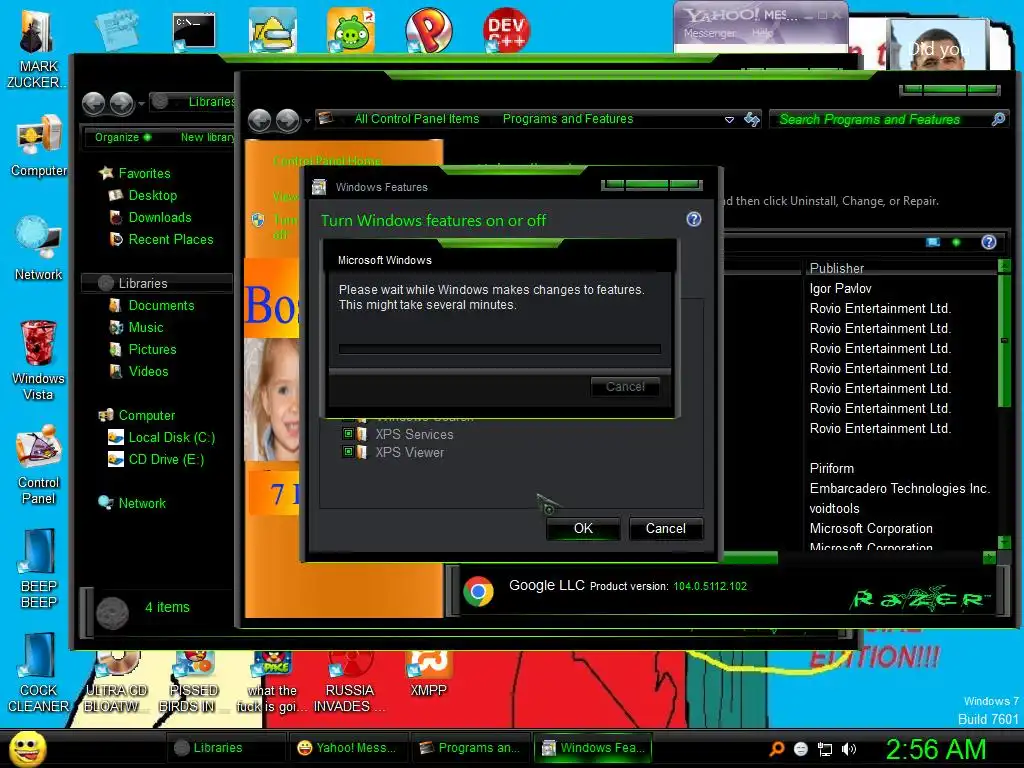
Task: Click the help icon in Windows Features dialog
Action: tap(694, 219)
